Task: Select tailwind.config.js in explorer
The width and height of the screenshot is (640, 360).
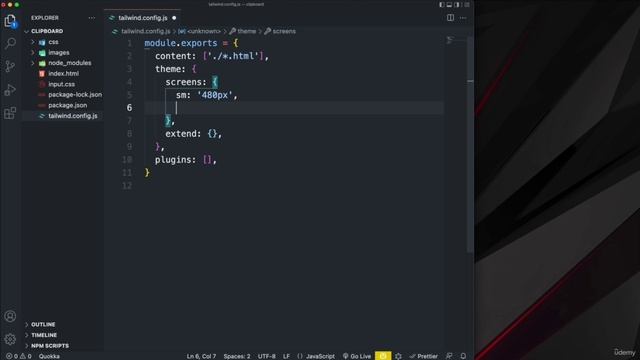Action: [73, 116]
